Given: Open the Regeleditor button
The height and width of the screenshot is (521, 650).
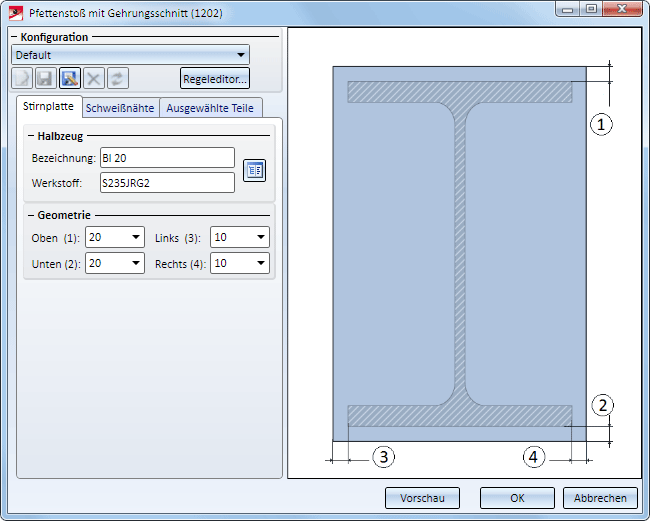Looking at the screenshot, I should pyautogui.click(x=215, y=79).
